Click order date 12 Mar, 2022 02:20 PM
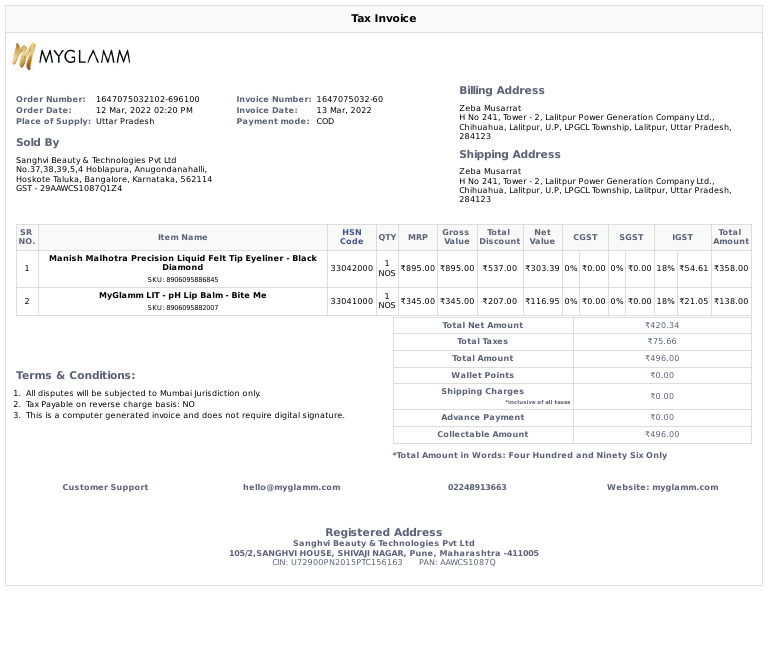 coord(144,110)
